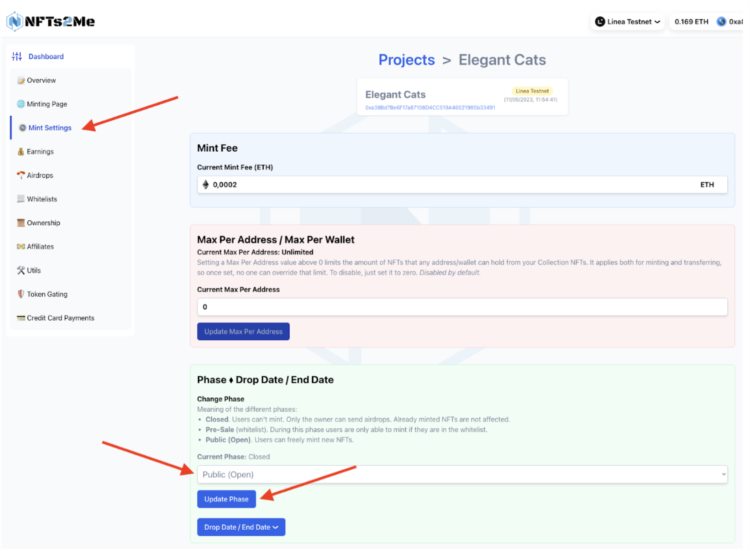Screen dimensions: 750x551
Task: Click Update Max Per Address button
Action: (243, 331)
